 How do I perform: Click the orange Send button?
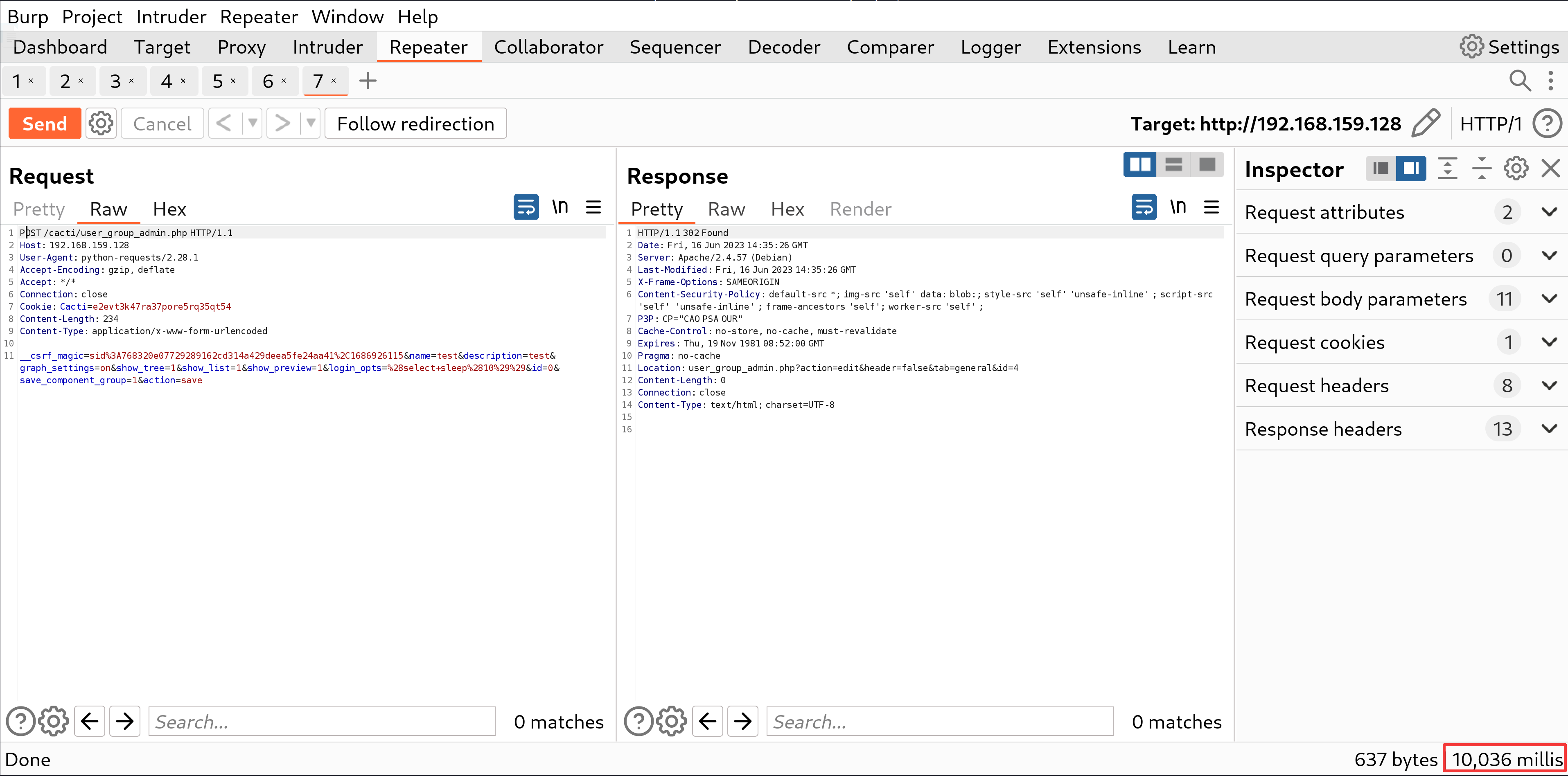[x=45, y=124]
